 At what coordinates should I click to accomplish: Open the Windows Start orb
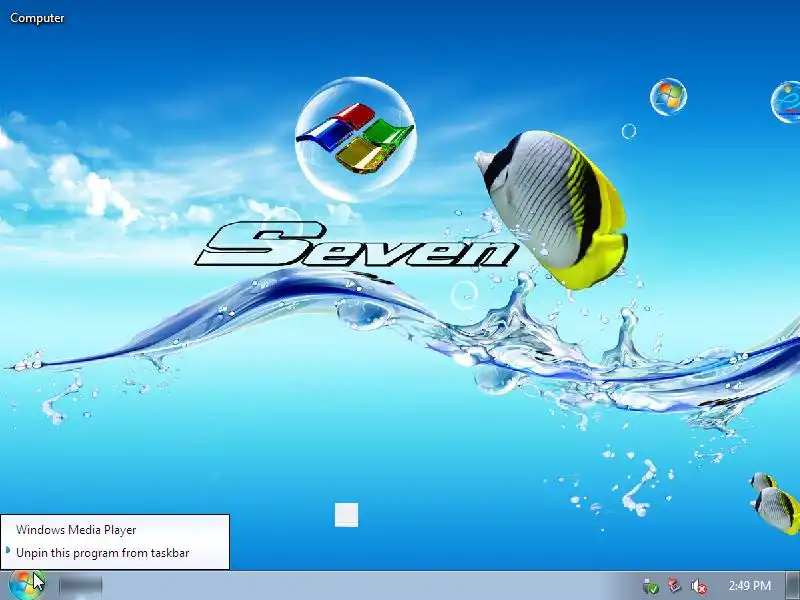(x=26, y=585)
